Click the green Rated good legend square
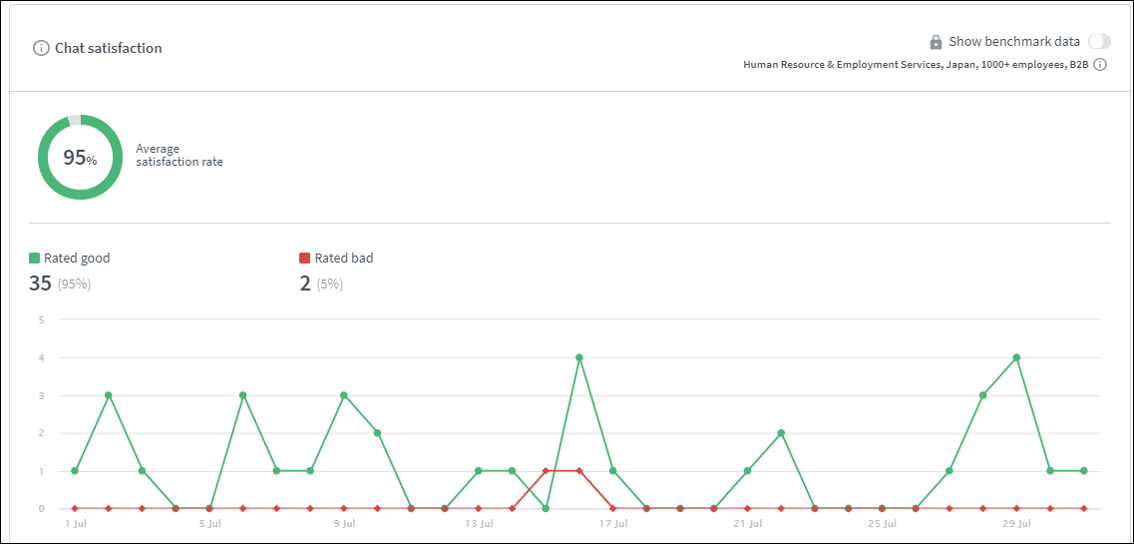 click(35, 258)
